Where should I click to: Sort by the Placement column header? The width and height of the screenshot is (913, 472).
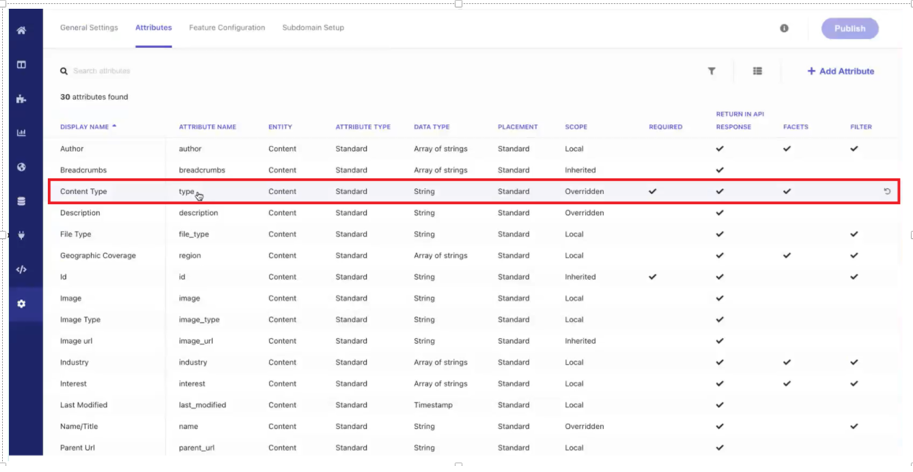(x=518, y=127)
